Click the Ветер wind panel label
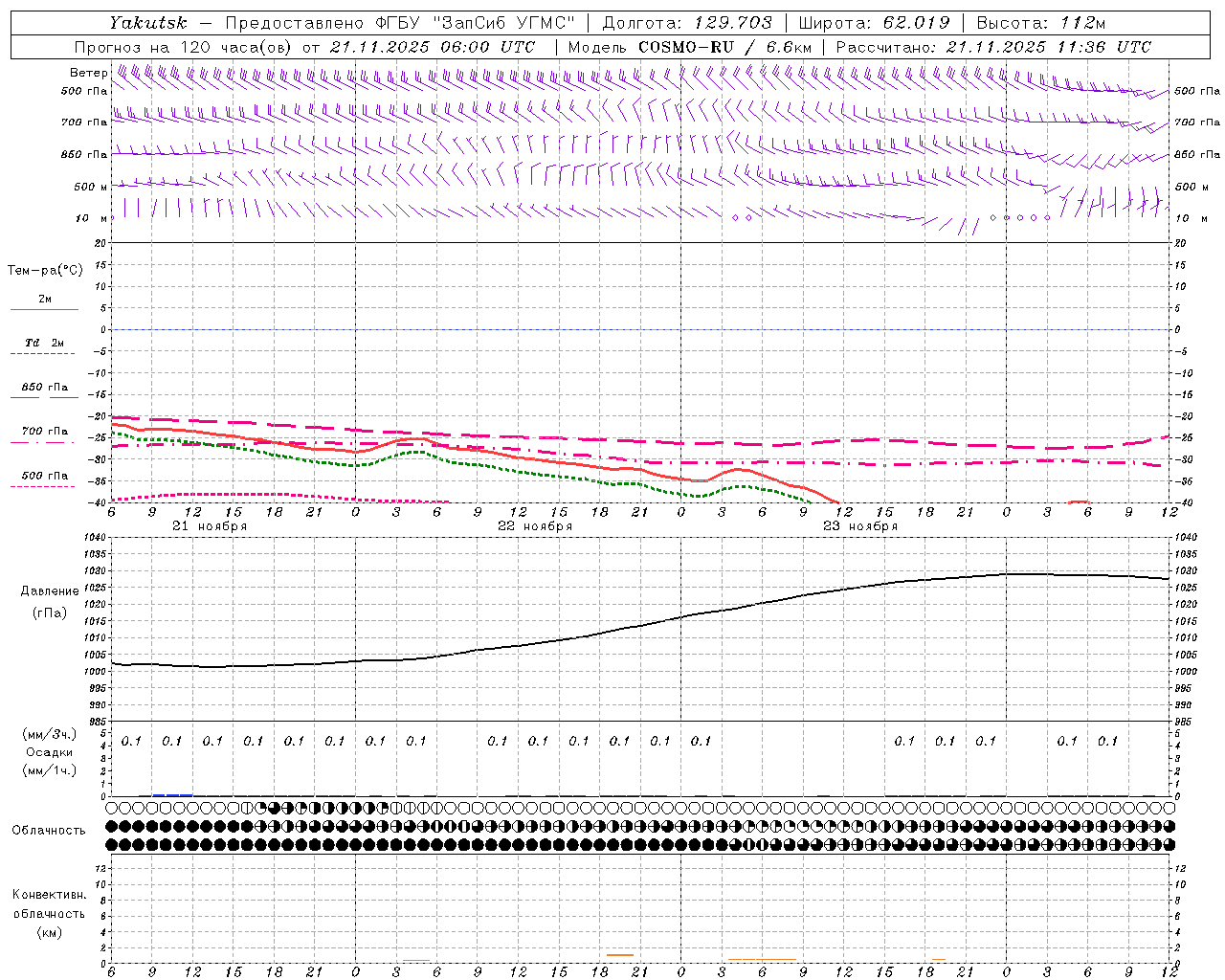The height and width of the screenshot is (980, 1225). click(89, 73)
